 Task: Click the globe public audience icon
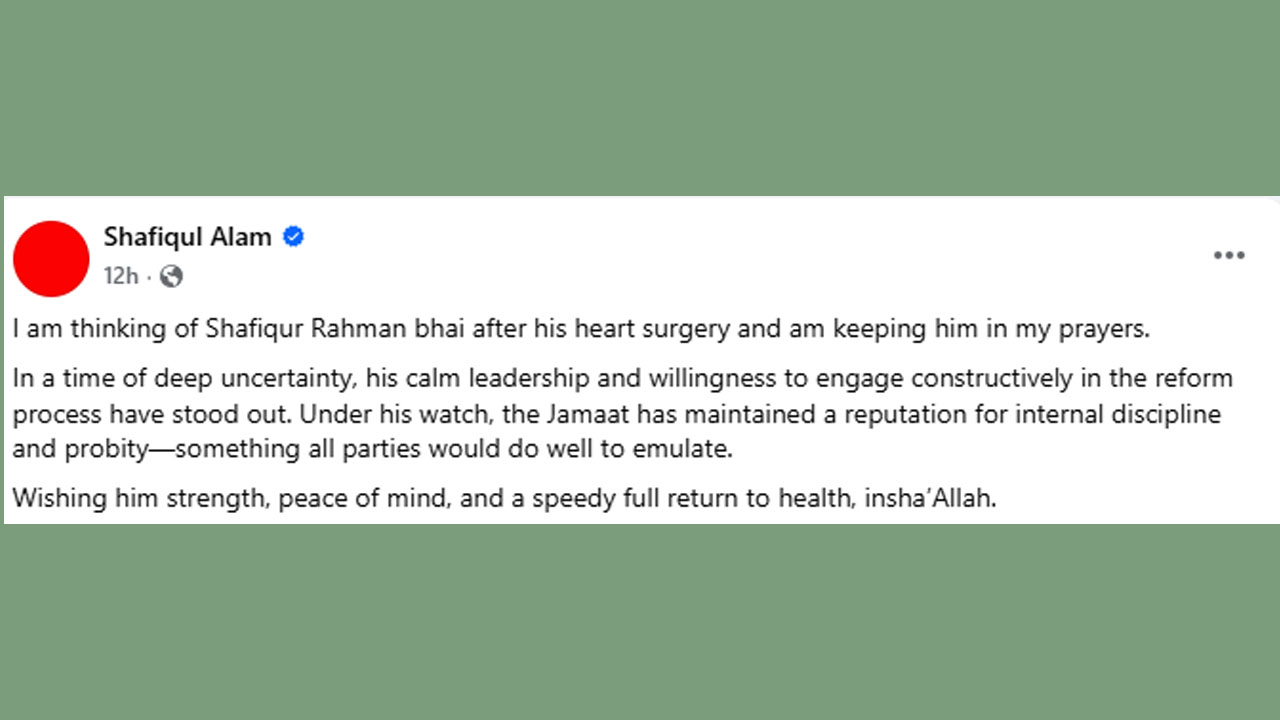[171, 276]
